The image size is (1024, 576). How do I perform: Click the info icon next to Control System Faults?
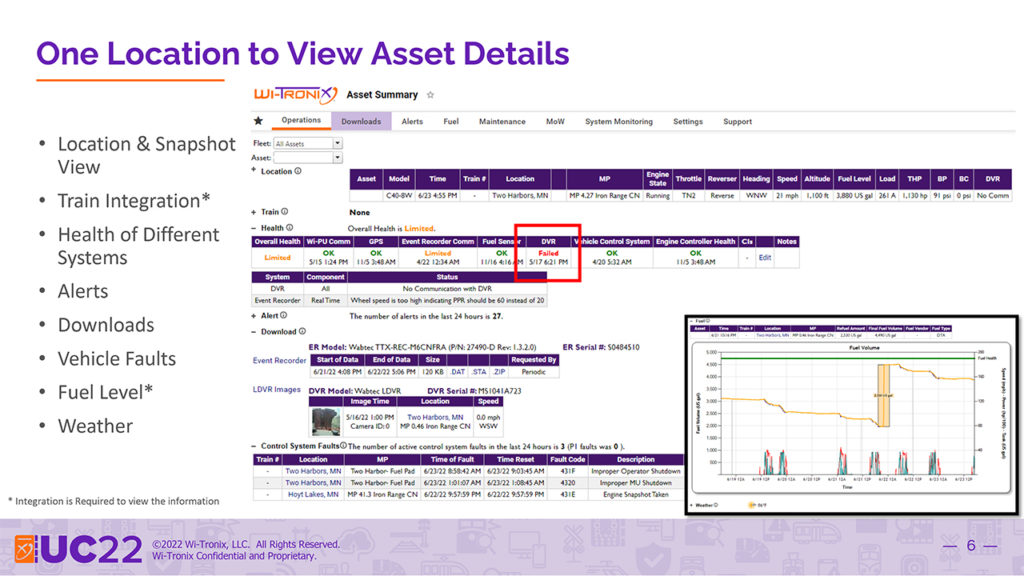point(343,445)
